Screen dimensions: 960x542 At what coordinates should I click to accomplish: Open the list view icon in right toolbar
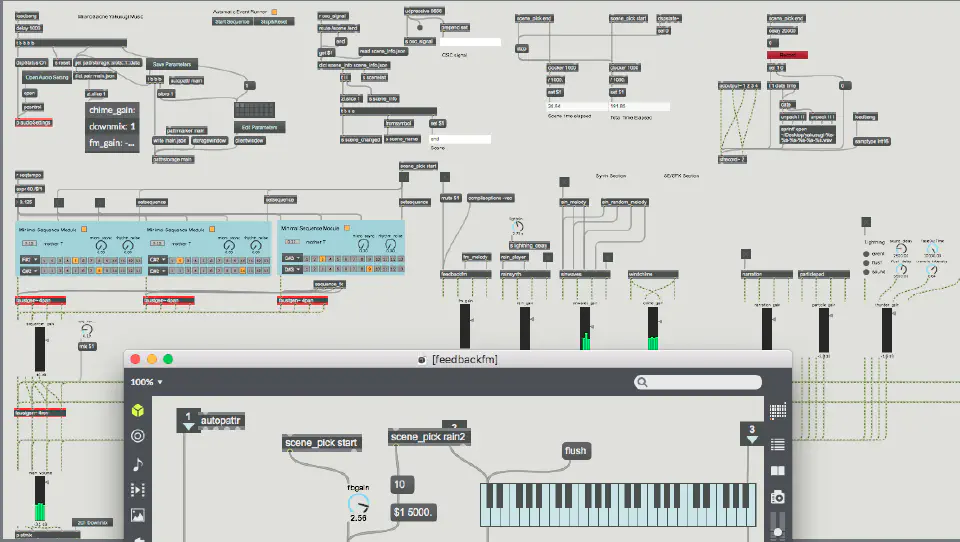pos(777,444)
